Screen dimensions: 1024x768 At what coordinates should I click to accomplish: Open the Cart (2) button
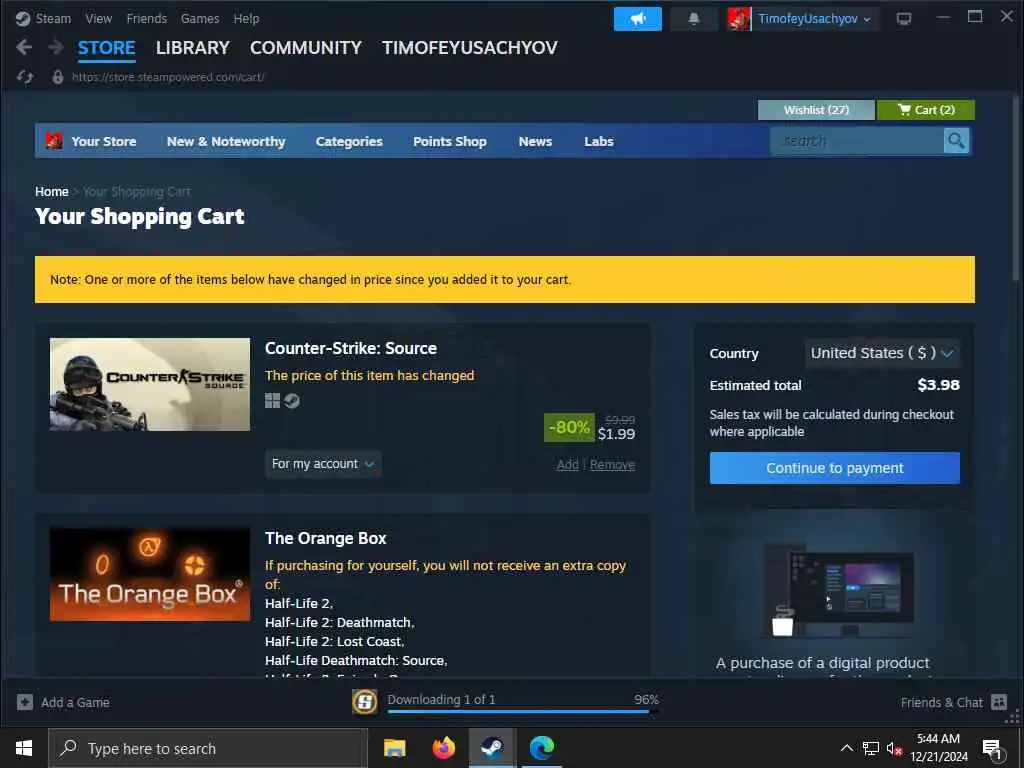[925, 110]
